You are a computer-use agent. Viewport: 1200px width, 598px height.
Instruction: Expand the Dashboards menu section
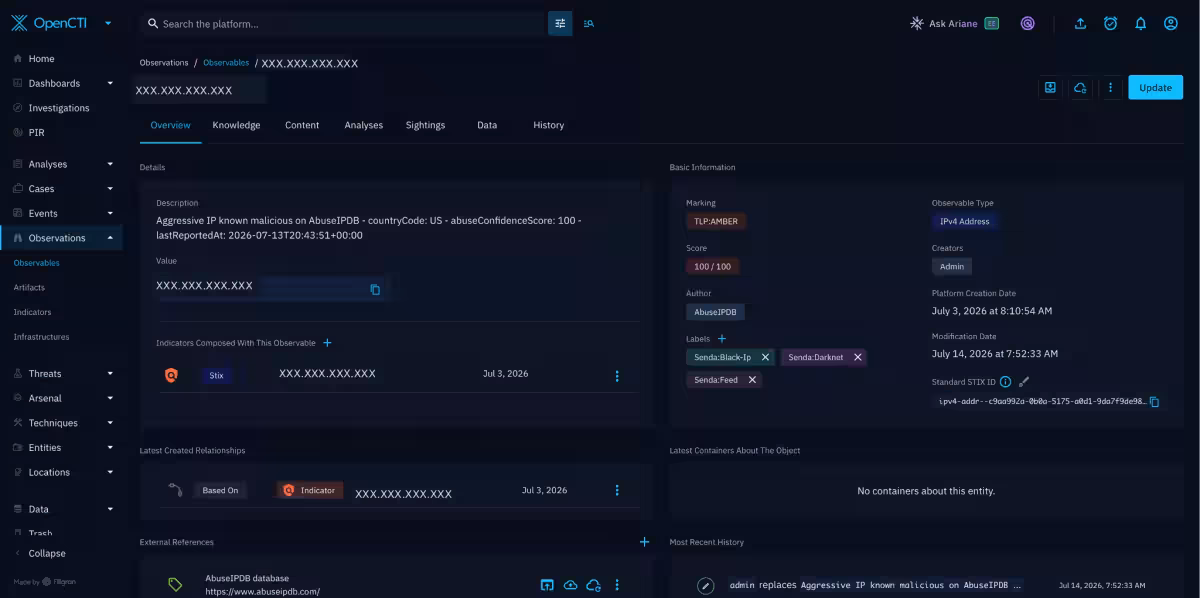click(x=110, y=83)
